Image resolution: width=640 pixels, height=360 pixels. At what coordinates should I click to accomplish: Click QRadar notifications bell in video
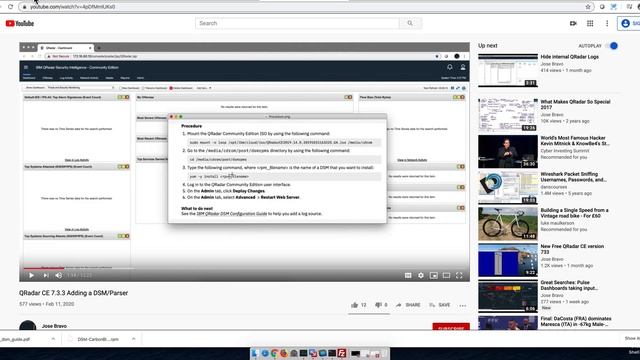tap(450, 67)
